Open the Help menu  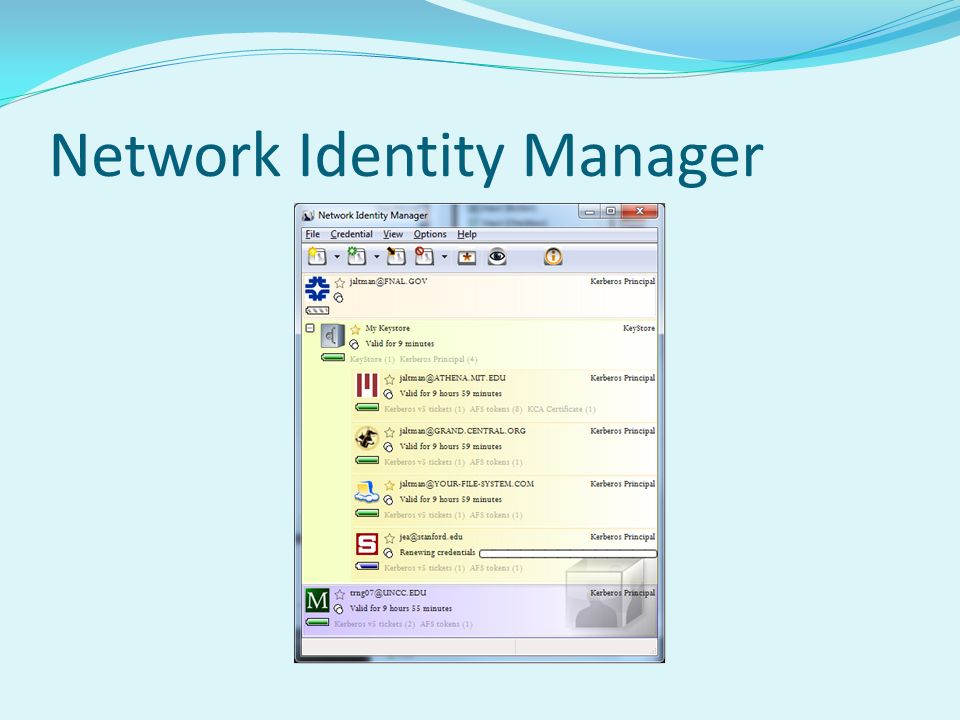pos(467,234)
